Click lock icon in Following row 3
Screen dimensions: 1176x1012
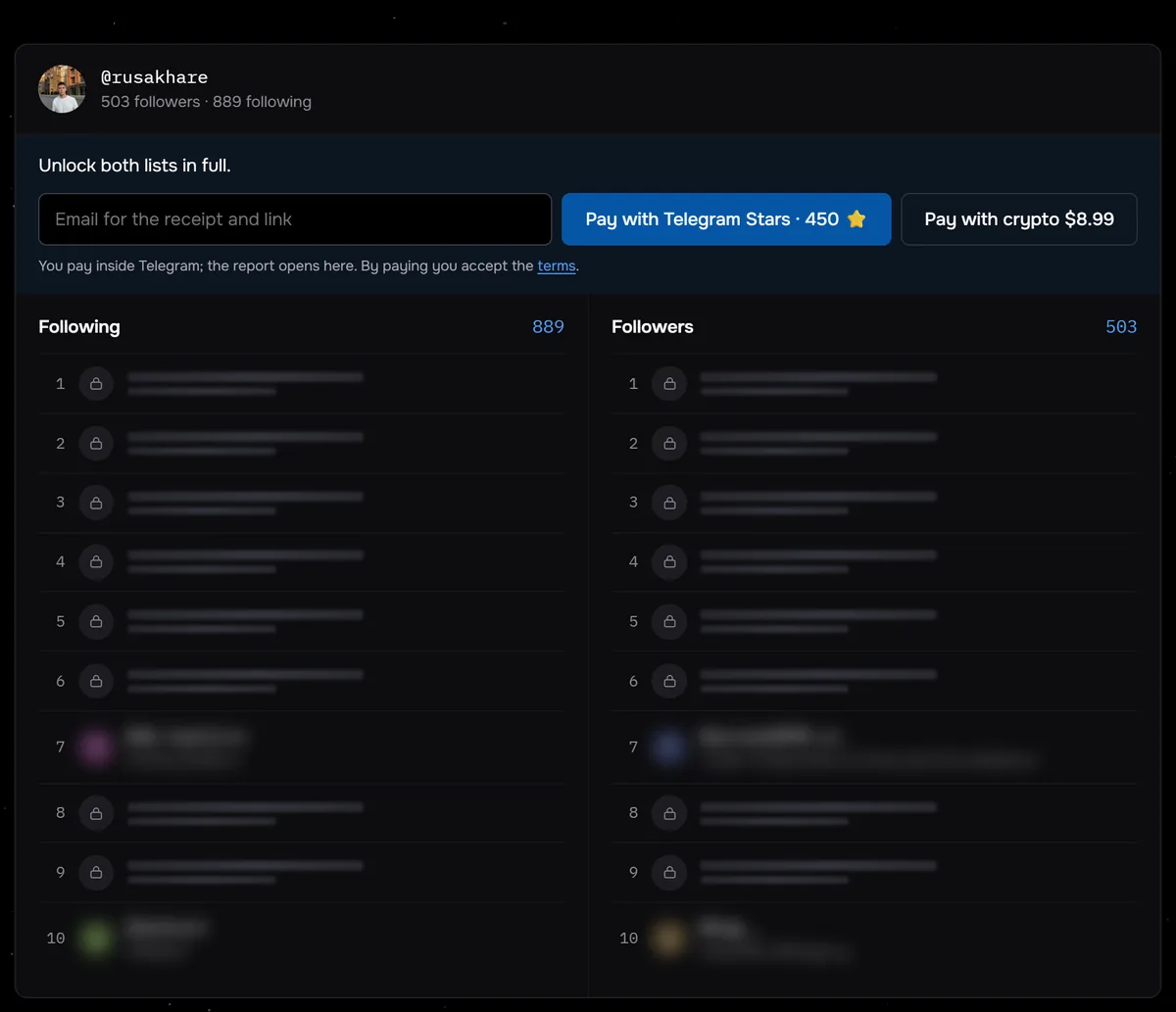pyautogui.click(x=96, y=503)
